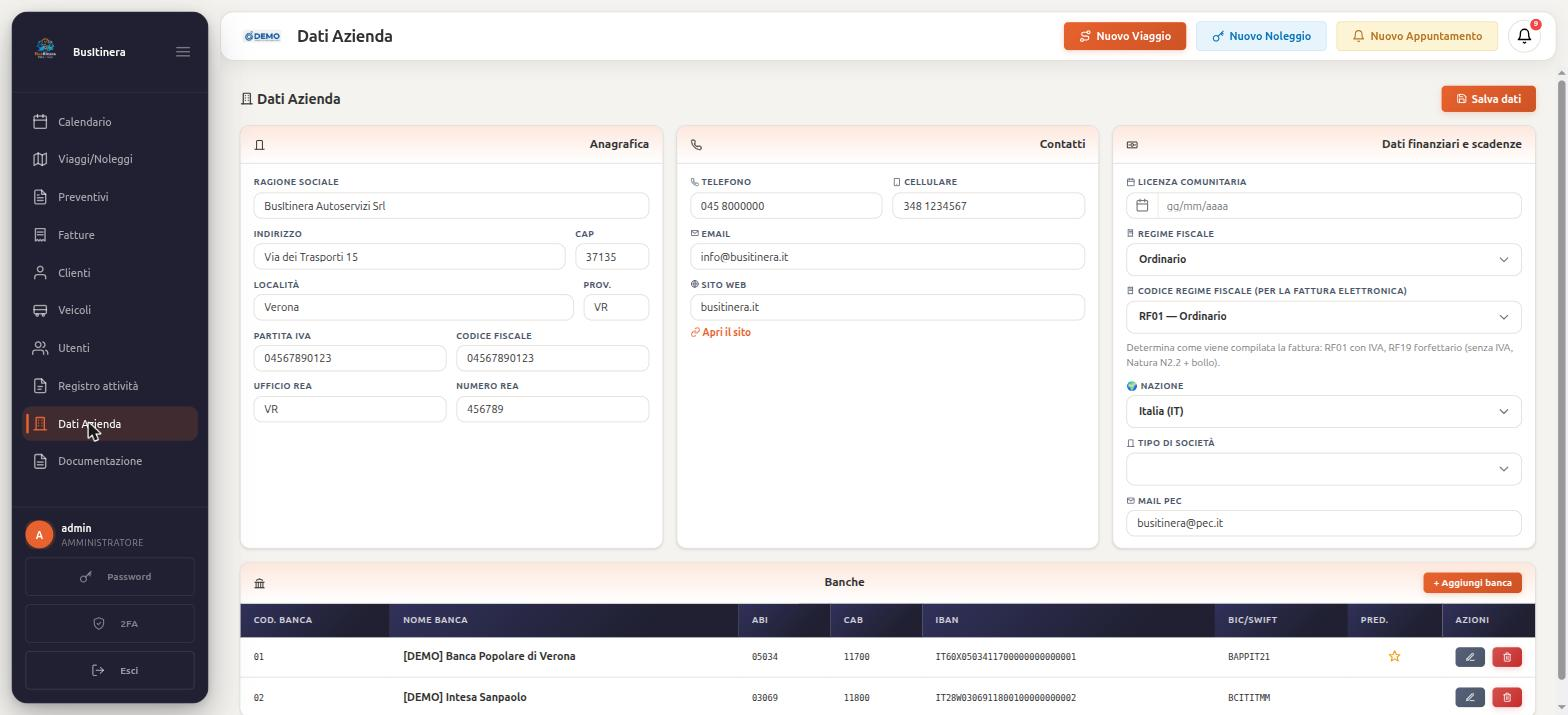Click BIC code BAPPIT21

[x=1248, y=657]
